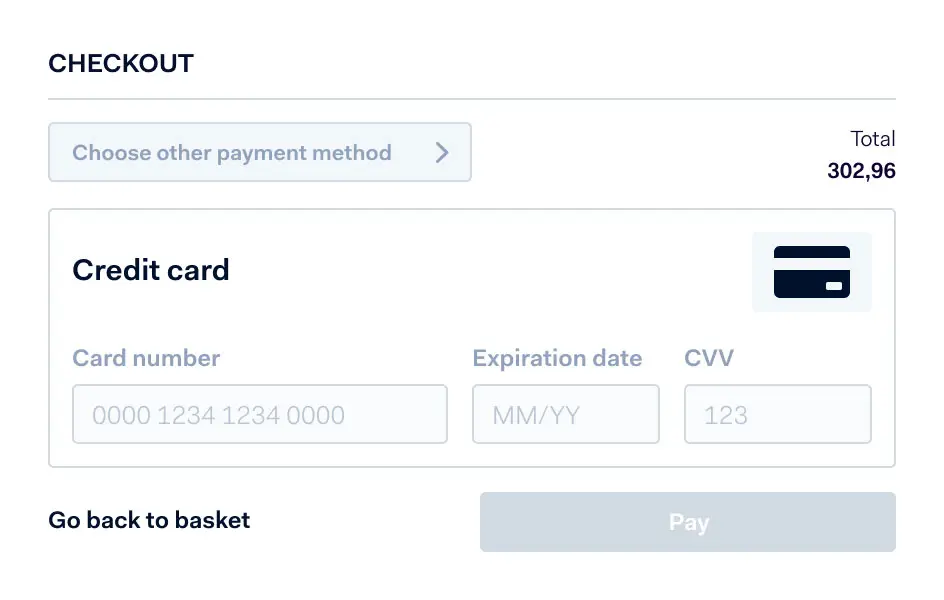Focus the MM/YY expiration date field
Viewport: 944px width, 600px height.
[565, 414]
